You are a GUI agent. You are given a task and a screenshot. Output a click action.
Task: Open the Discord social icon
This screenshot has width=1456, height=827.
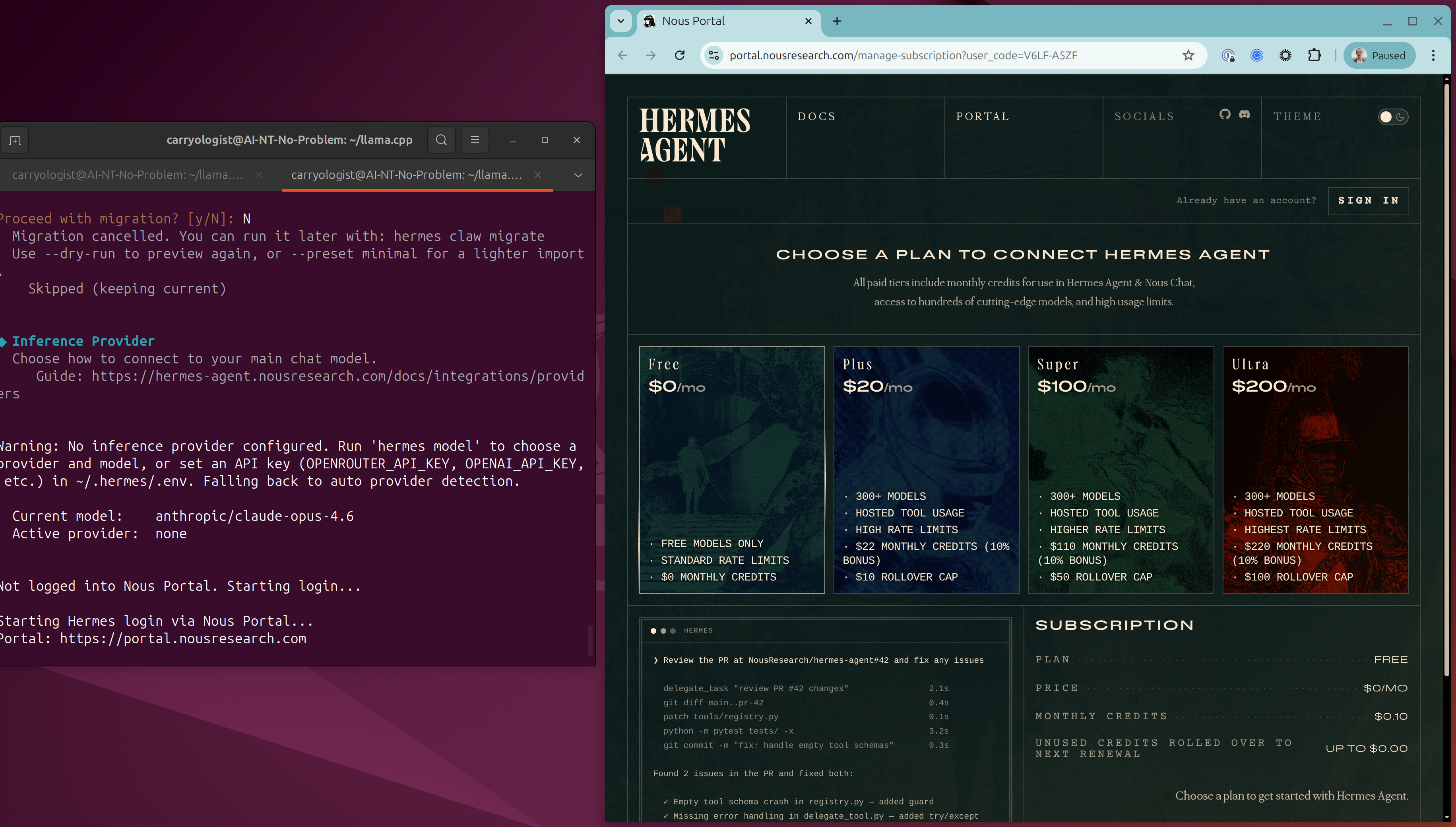tap(1244, 115)
